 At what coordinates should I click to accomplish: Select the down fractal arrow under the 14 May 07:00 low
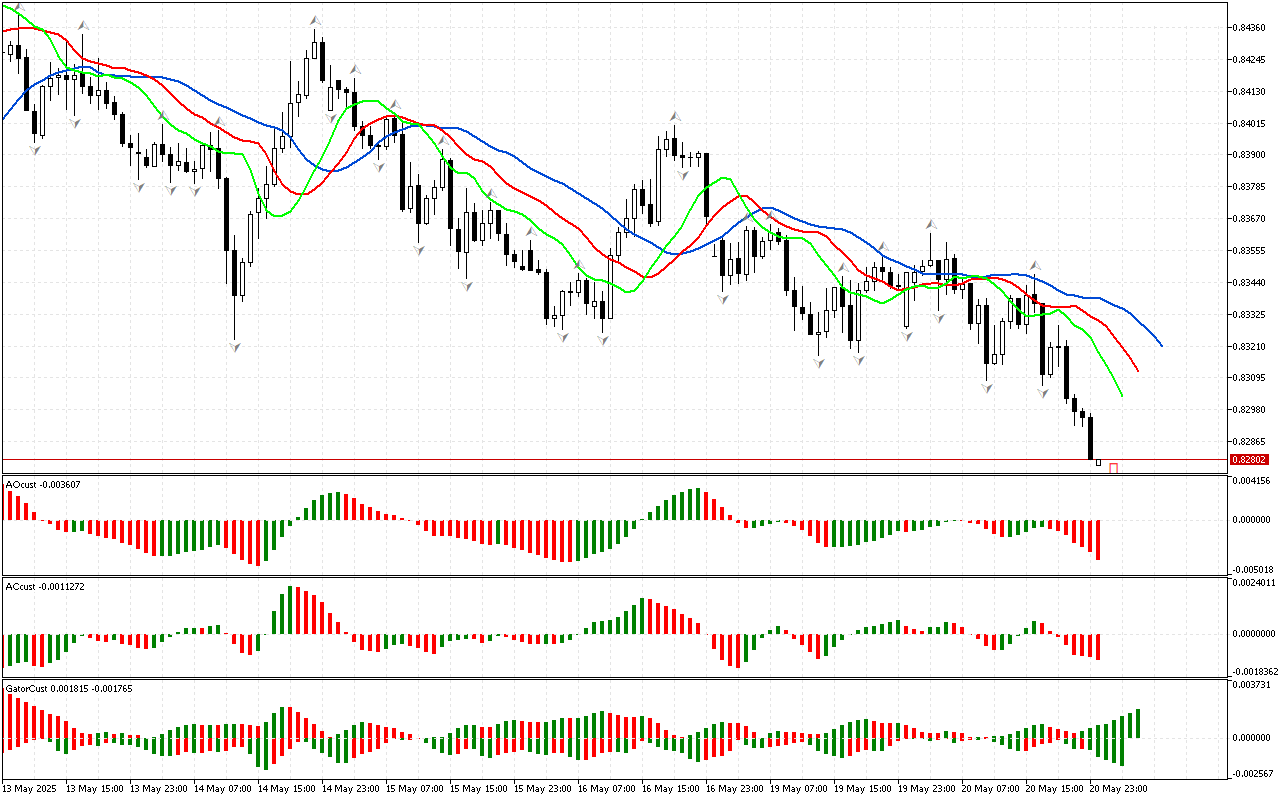(235, 347)
